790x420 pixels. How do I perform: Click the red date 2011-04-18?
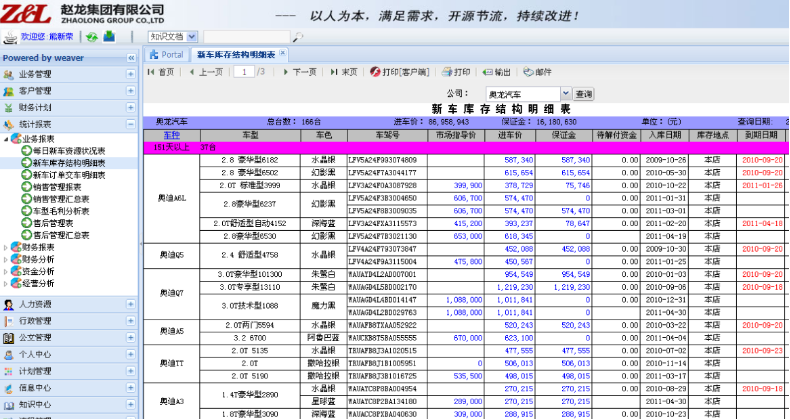click(762, 224)
